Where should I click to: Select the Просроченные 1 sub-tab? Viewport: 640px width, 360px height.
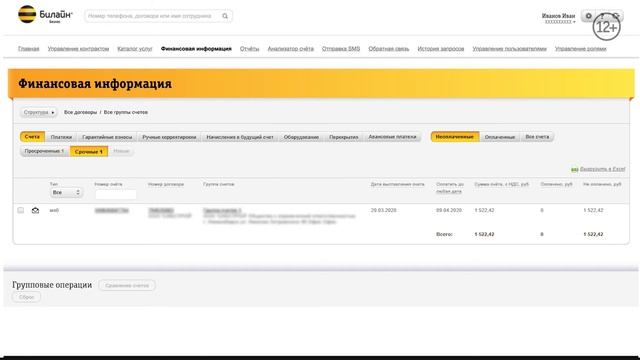(44, 151)
